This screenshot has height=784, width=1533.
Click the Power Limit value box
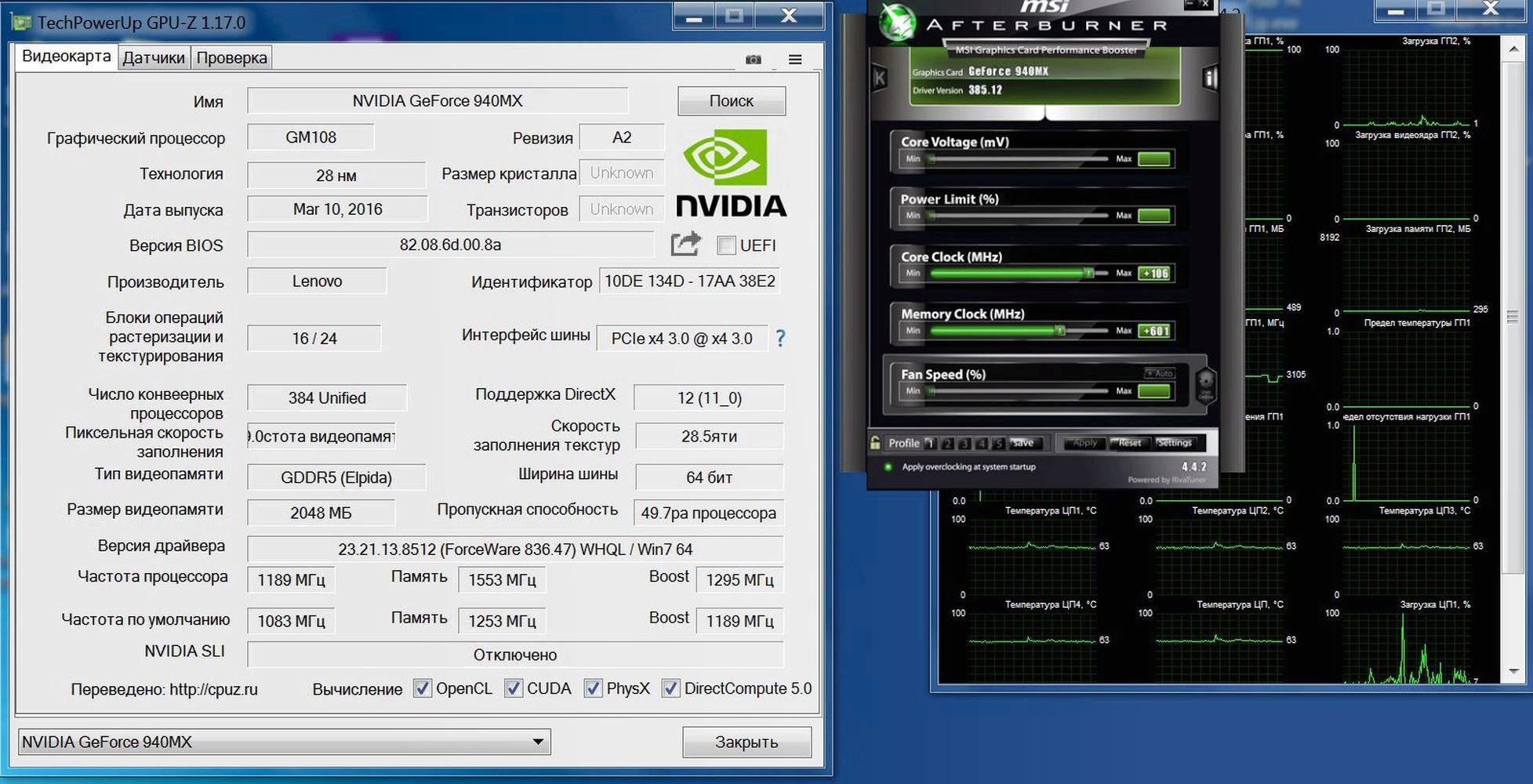1154,216
